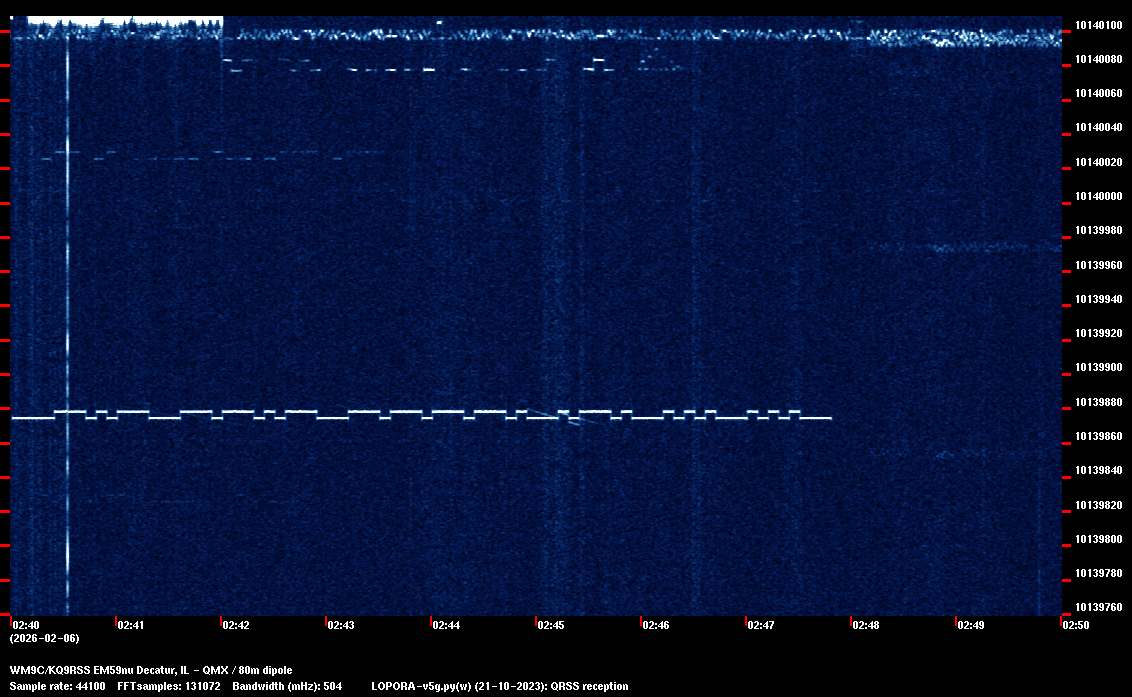1132x697 pixels.
Task: Click the 02:40 time label
Action: pyautogui.click(x=26, y=625)
